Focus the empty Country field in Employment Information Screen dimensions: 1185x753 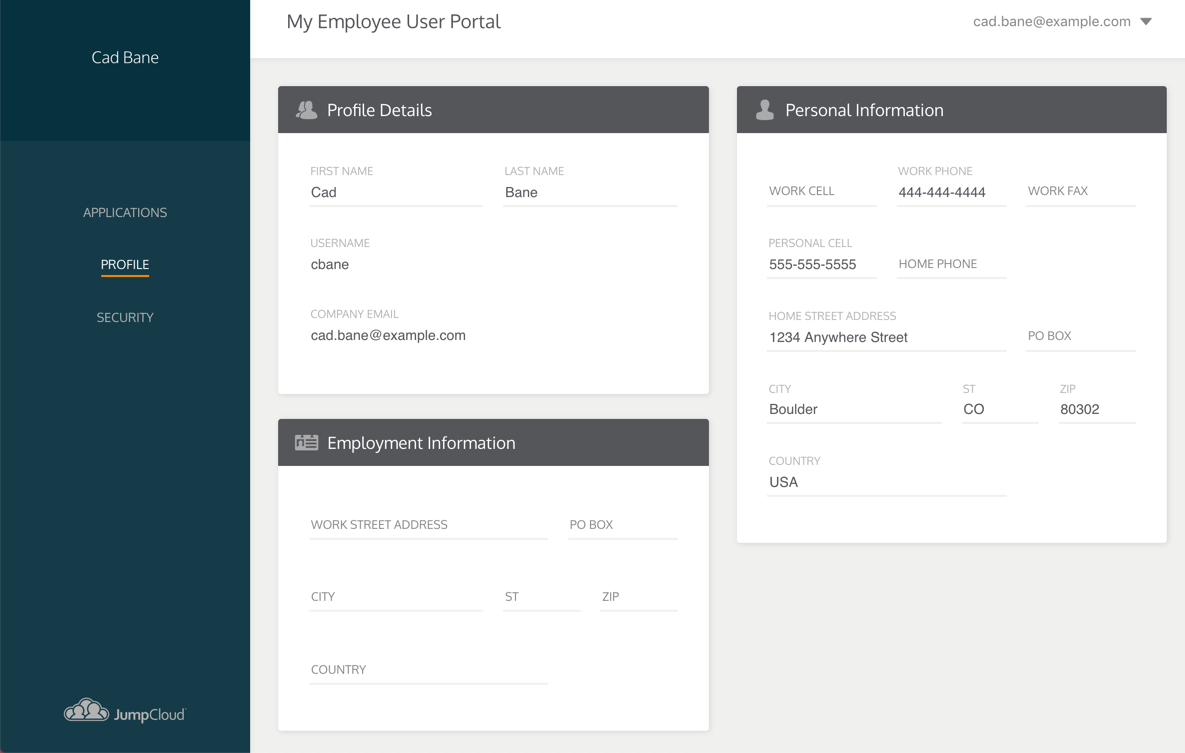[x=429, y=670]
